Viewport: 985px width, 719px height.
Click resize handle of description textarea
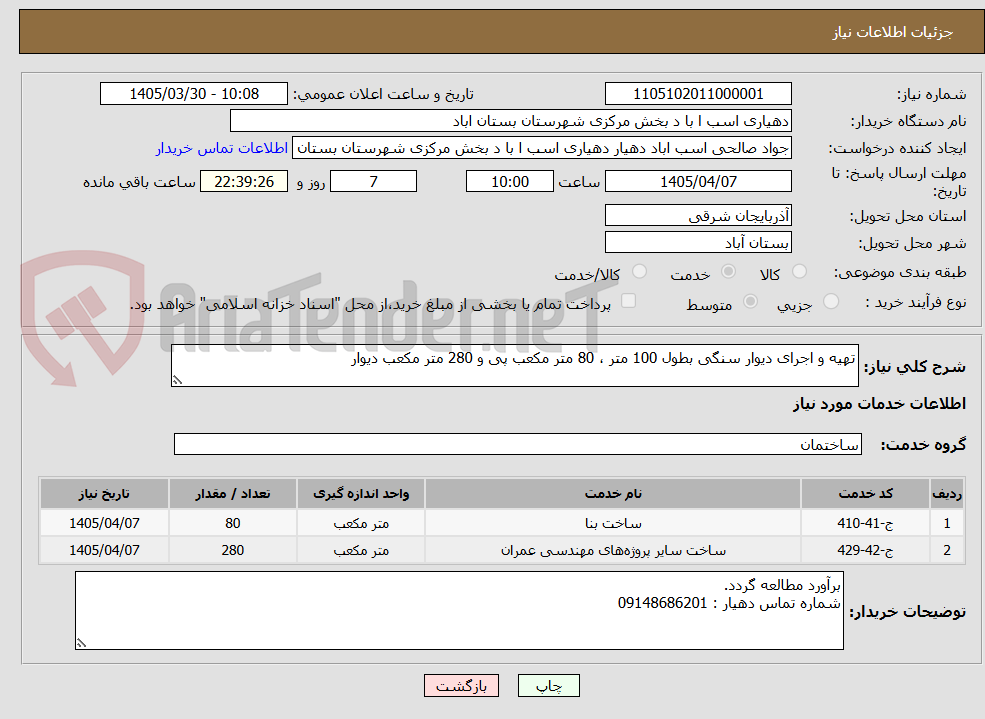click(177, 380)
